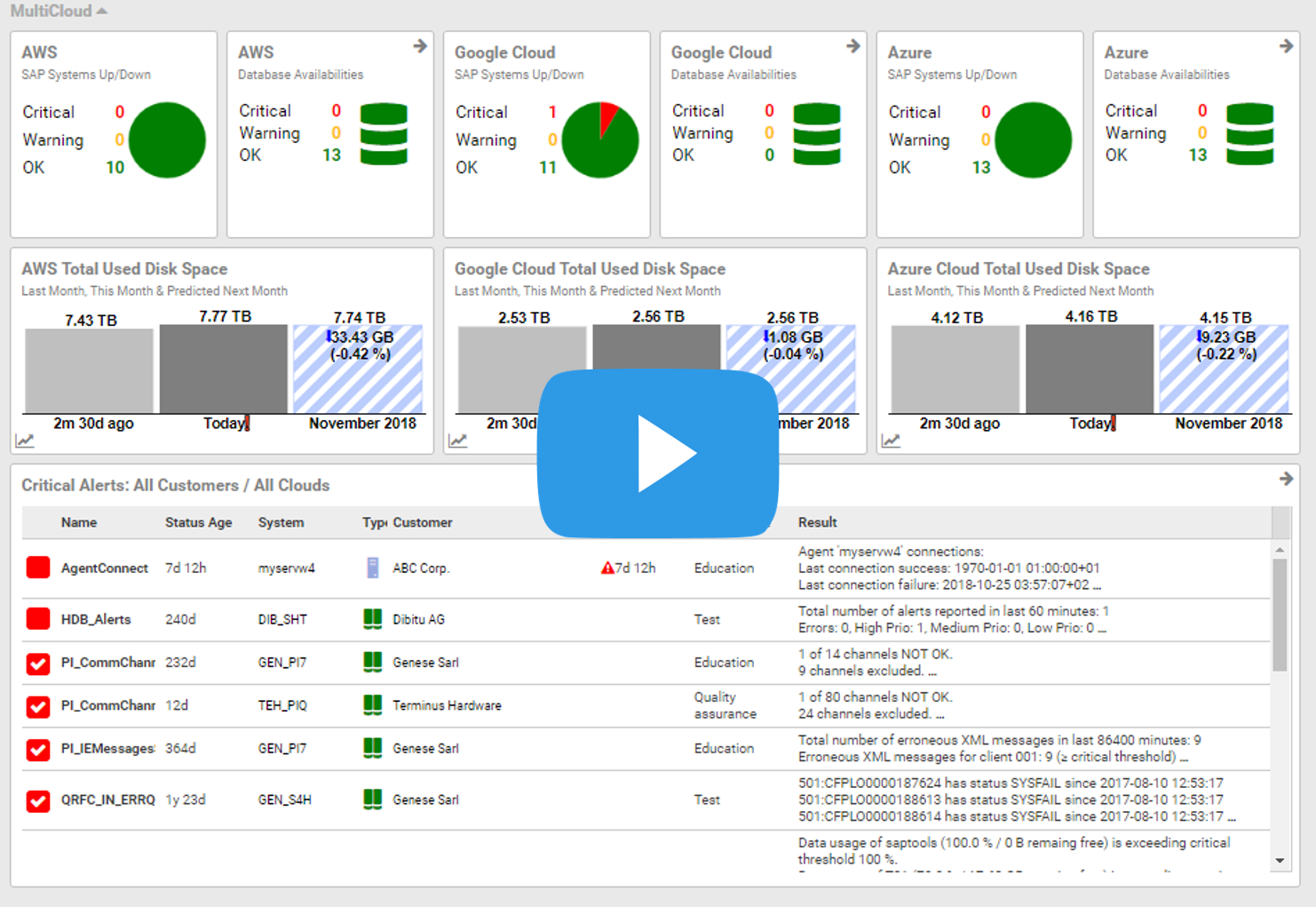The width and height of the screenshot is (1316, 907).
Task: Toggle the acknowledged checkmark for QRFC_IN_ERRQ
Action: click(x=37, y=801)
